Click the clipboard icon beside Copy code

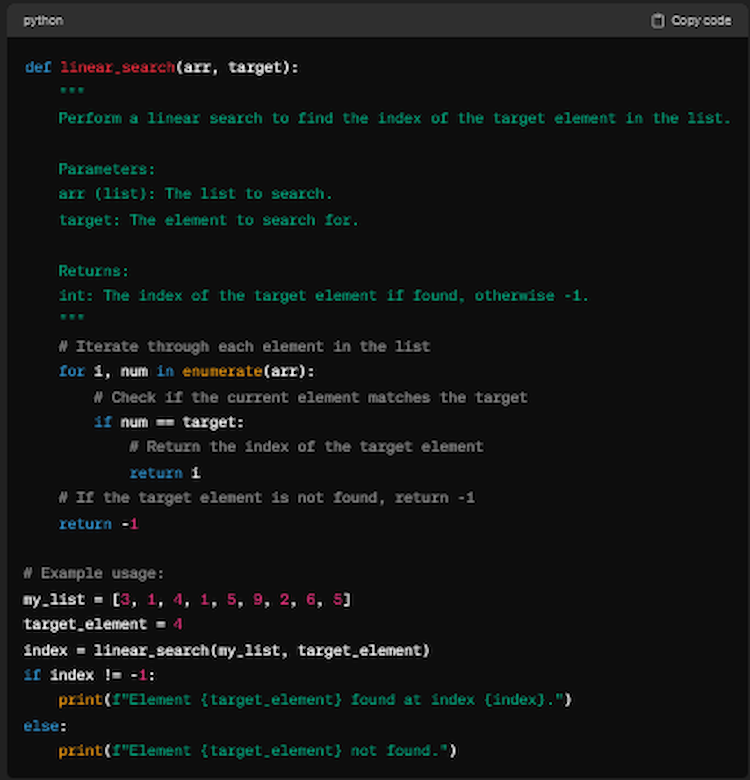(657, 20)
